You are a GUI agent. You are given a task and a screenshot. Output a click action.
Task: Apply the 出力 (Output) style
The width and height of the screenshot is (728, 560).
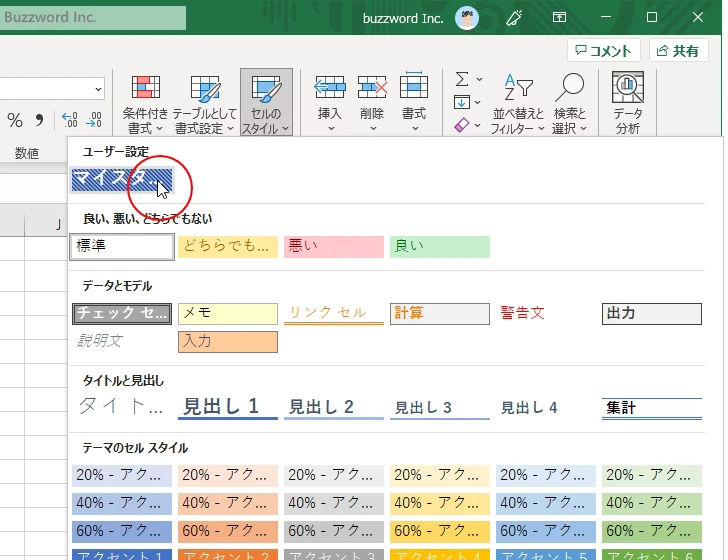652,314
